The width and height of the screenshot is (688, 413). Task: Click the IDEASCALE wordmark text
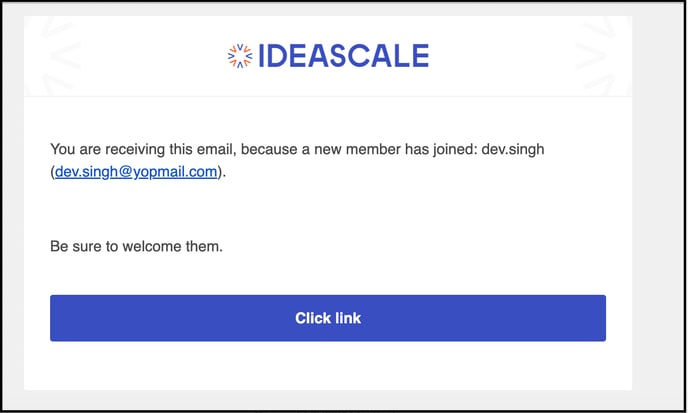[x=344, y=56]
